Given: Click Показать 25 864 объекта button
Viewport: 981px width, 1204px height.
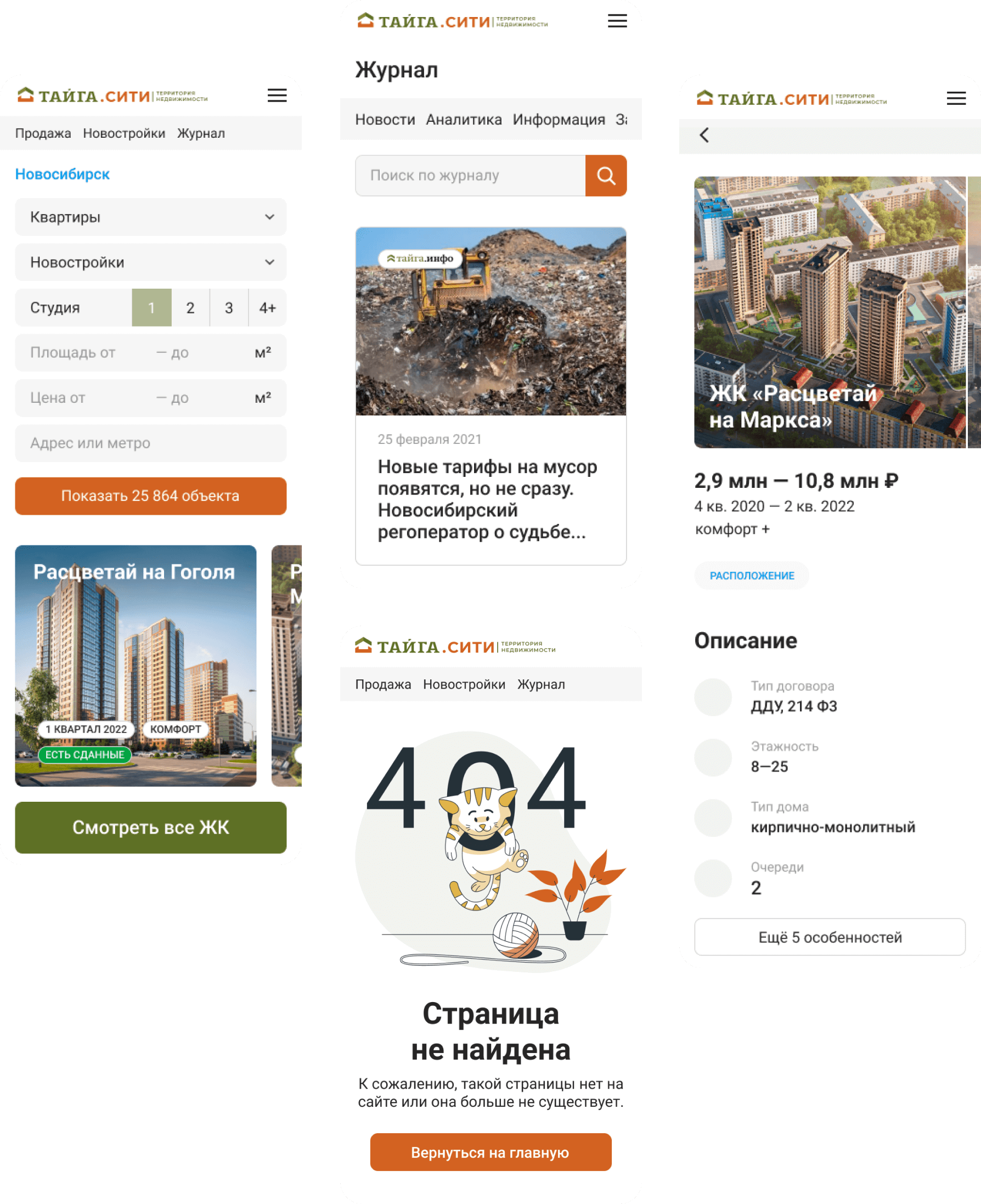Looking at the screenshot, I should tap(151, 496).
